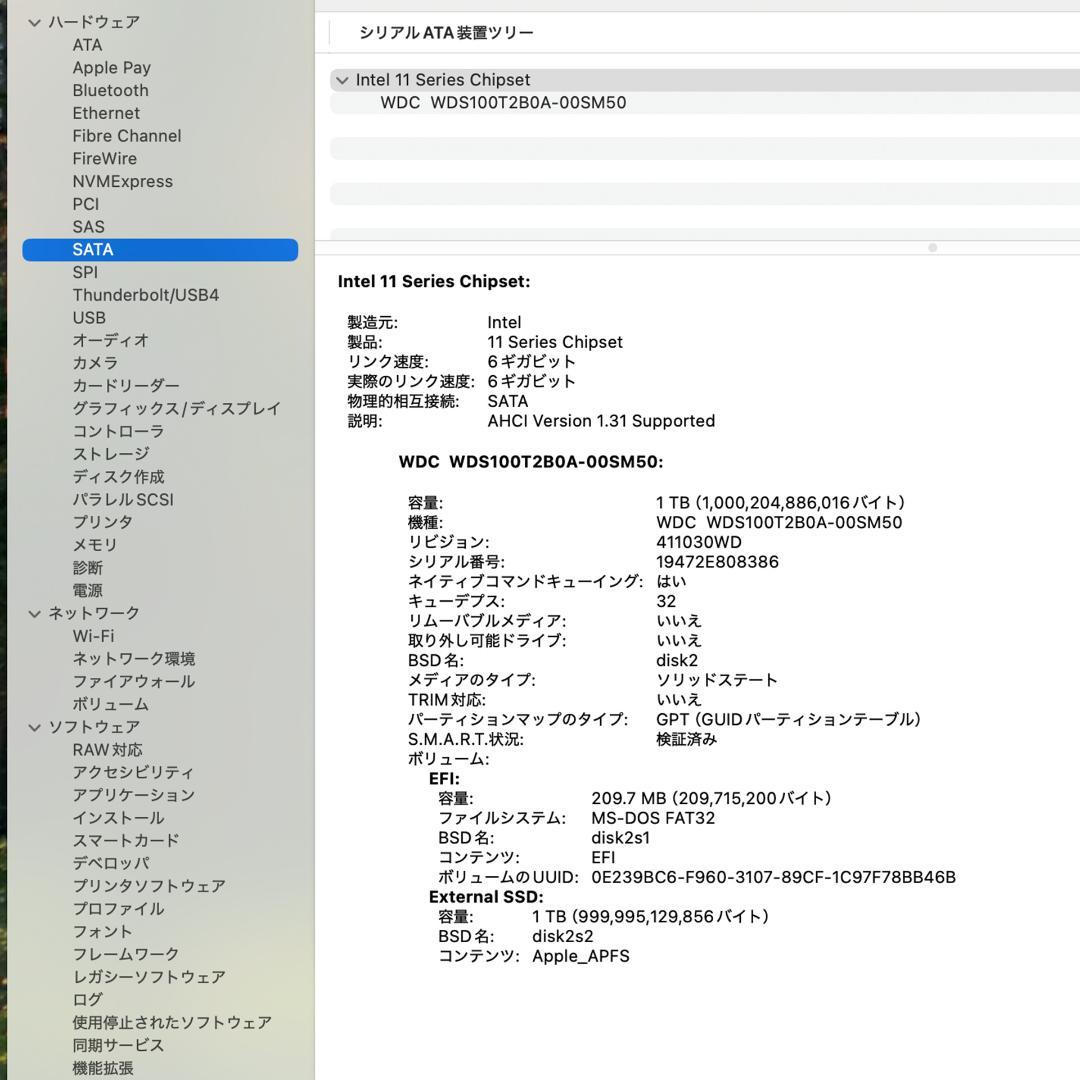This screenshot has height=1080, width=1080.
Task: Select Fibre Channel in the sidebar
Action: 127,135
